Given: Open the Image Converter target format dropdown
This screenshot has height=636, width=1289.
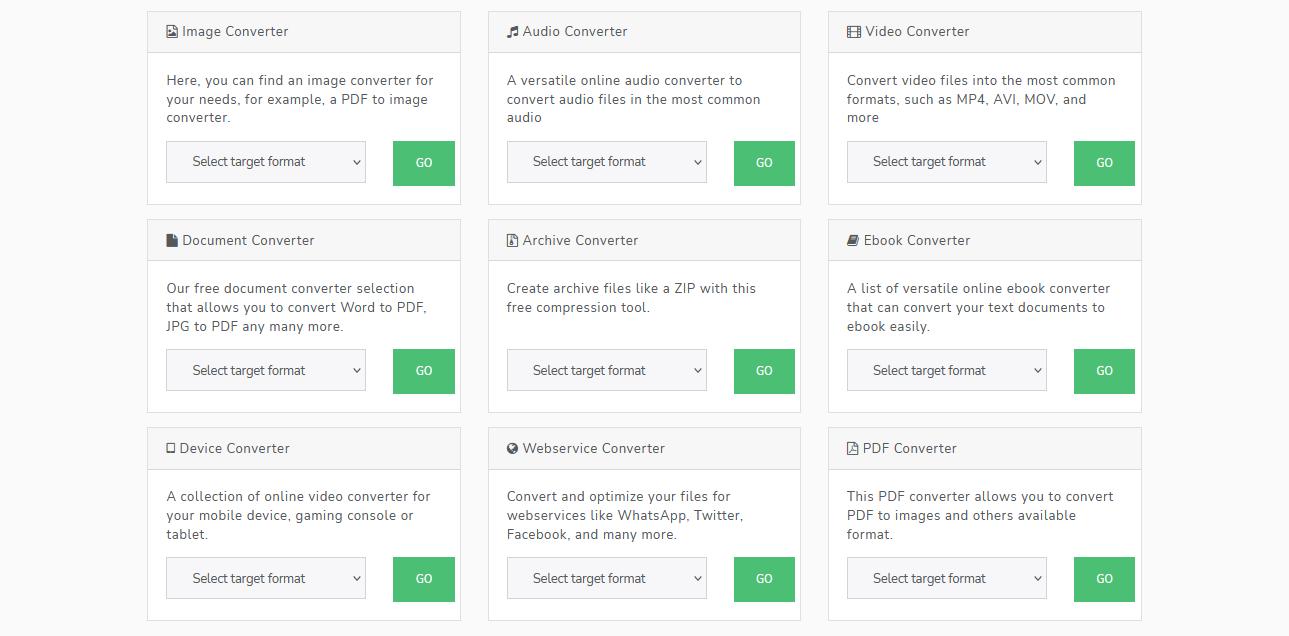Looking at the screenshot, I should pyautogui.click(x=265, y=161).
